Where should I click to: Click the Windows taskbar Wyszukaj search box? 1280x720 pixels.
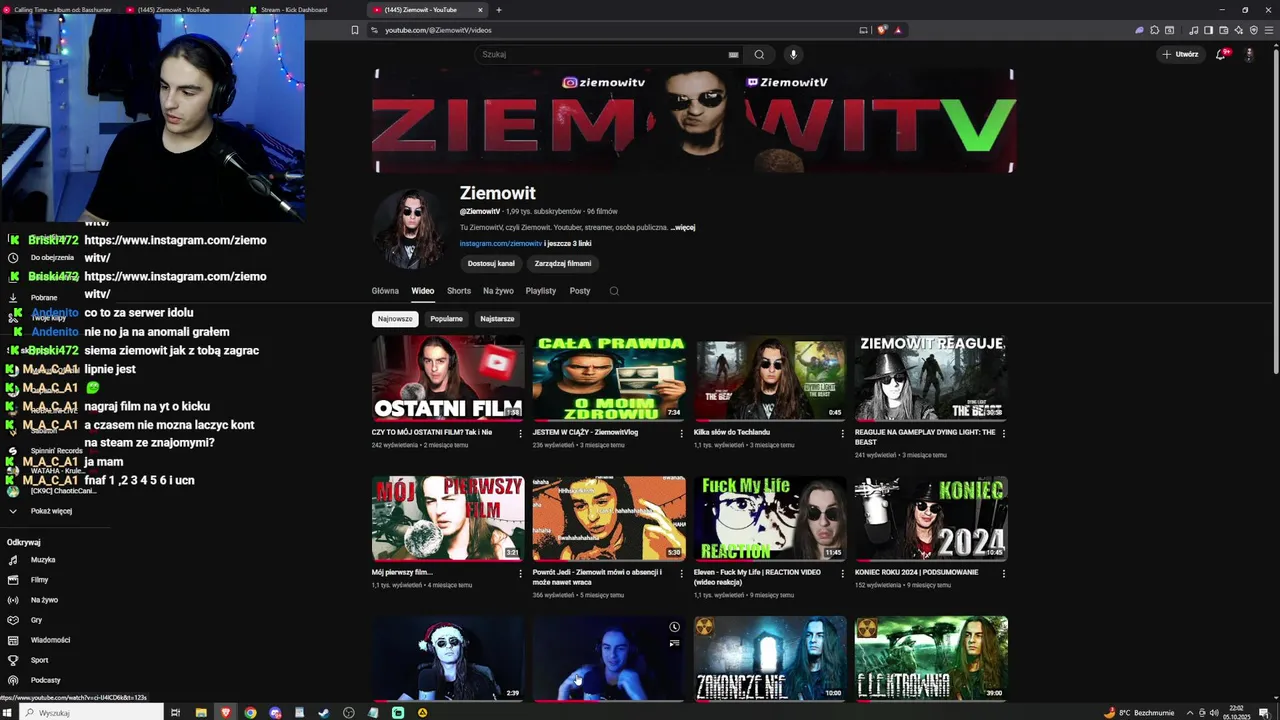(91, 712)
